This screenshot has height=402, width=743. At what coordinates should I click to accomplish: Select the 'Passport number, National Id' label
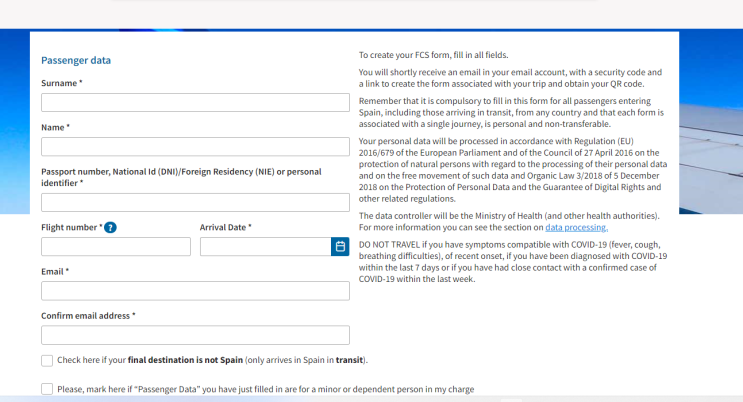tap(181, 177)
